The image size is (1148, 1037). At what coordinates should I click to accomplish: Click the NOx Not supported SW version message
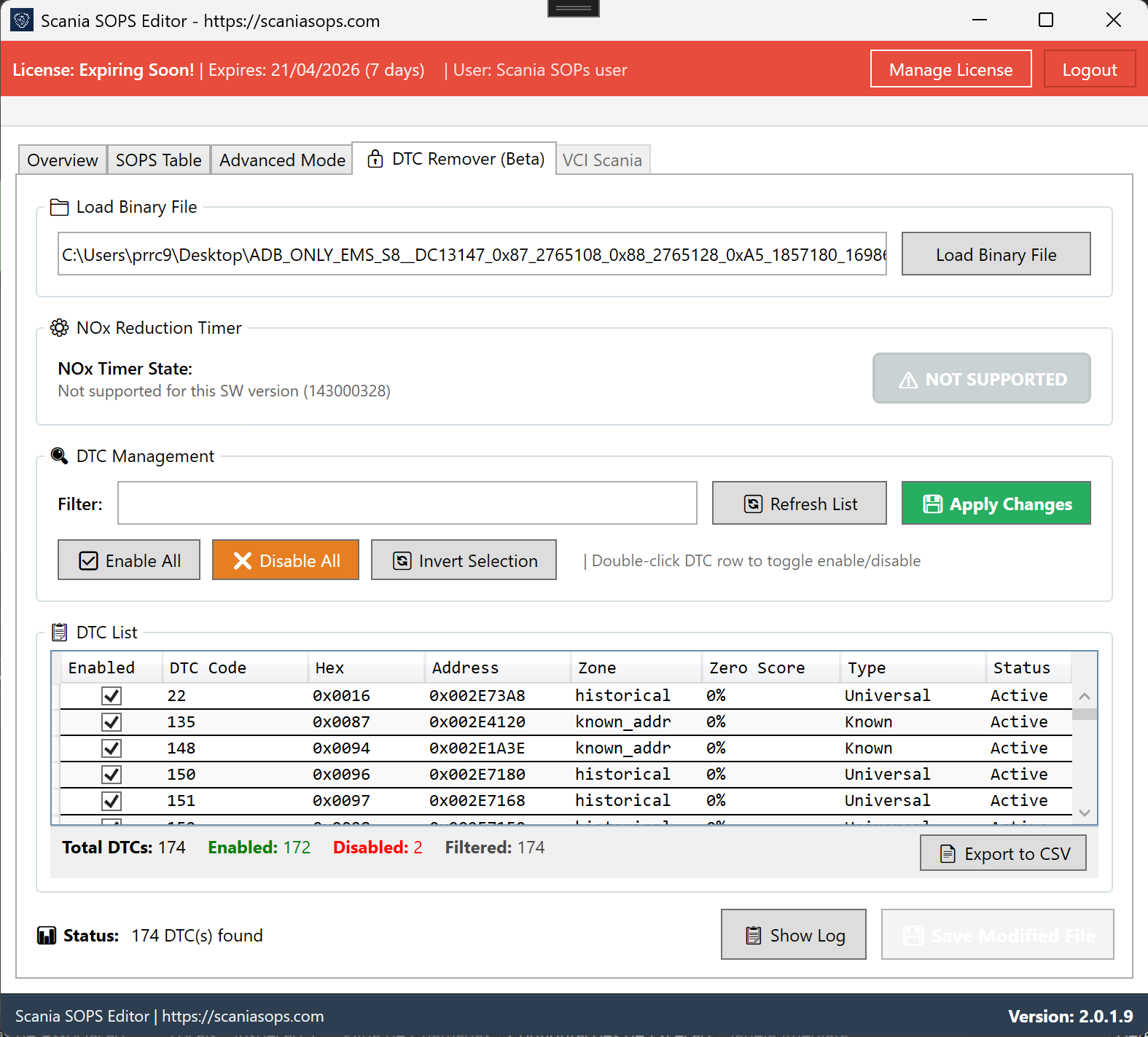click(x=224, y=391)
